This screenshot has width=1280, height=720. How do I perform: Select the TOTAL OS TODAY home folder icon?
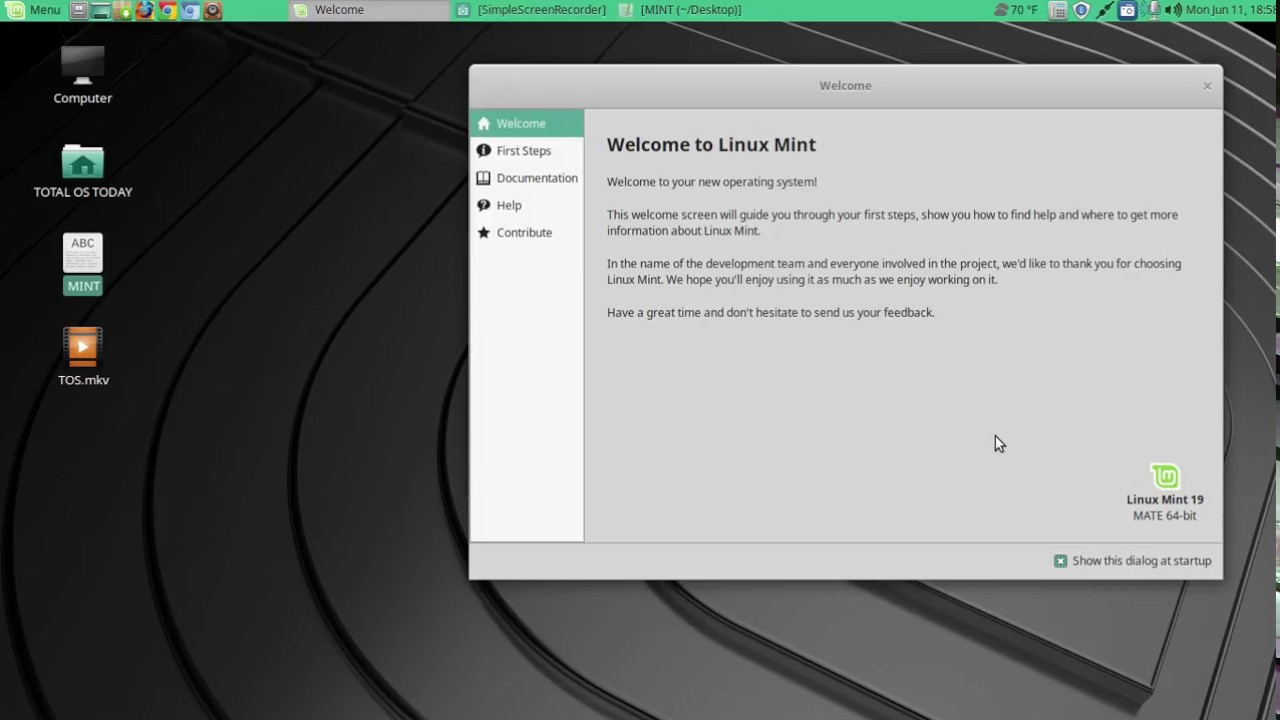tap(83, 171)
